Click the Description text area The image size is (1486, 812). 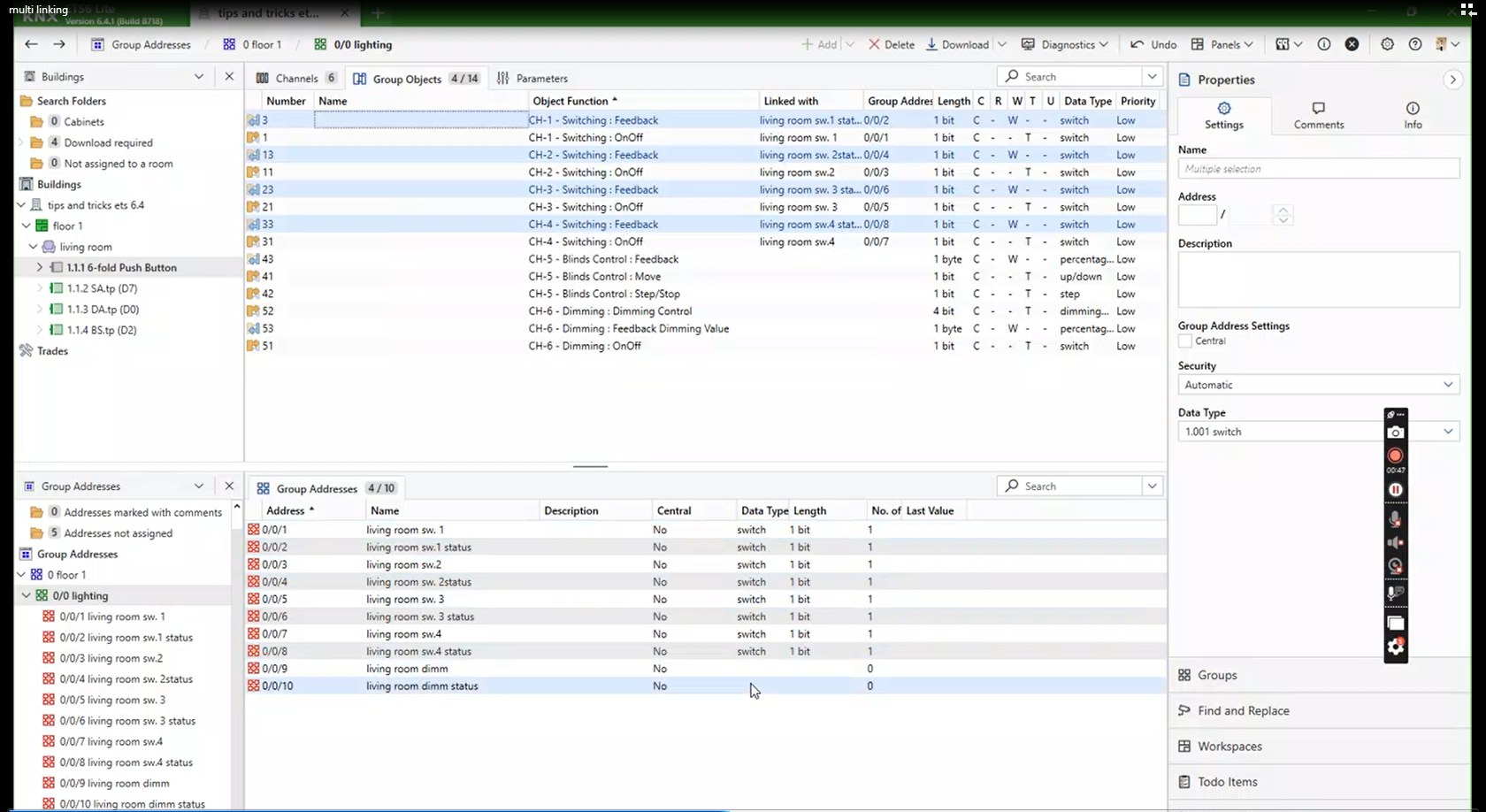coord(1318,280)
